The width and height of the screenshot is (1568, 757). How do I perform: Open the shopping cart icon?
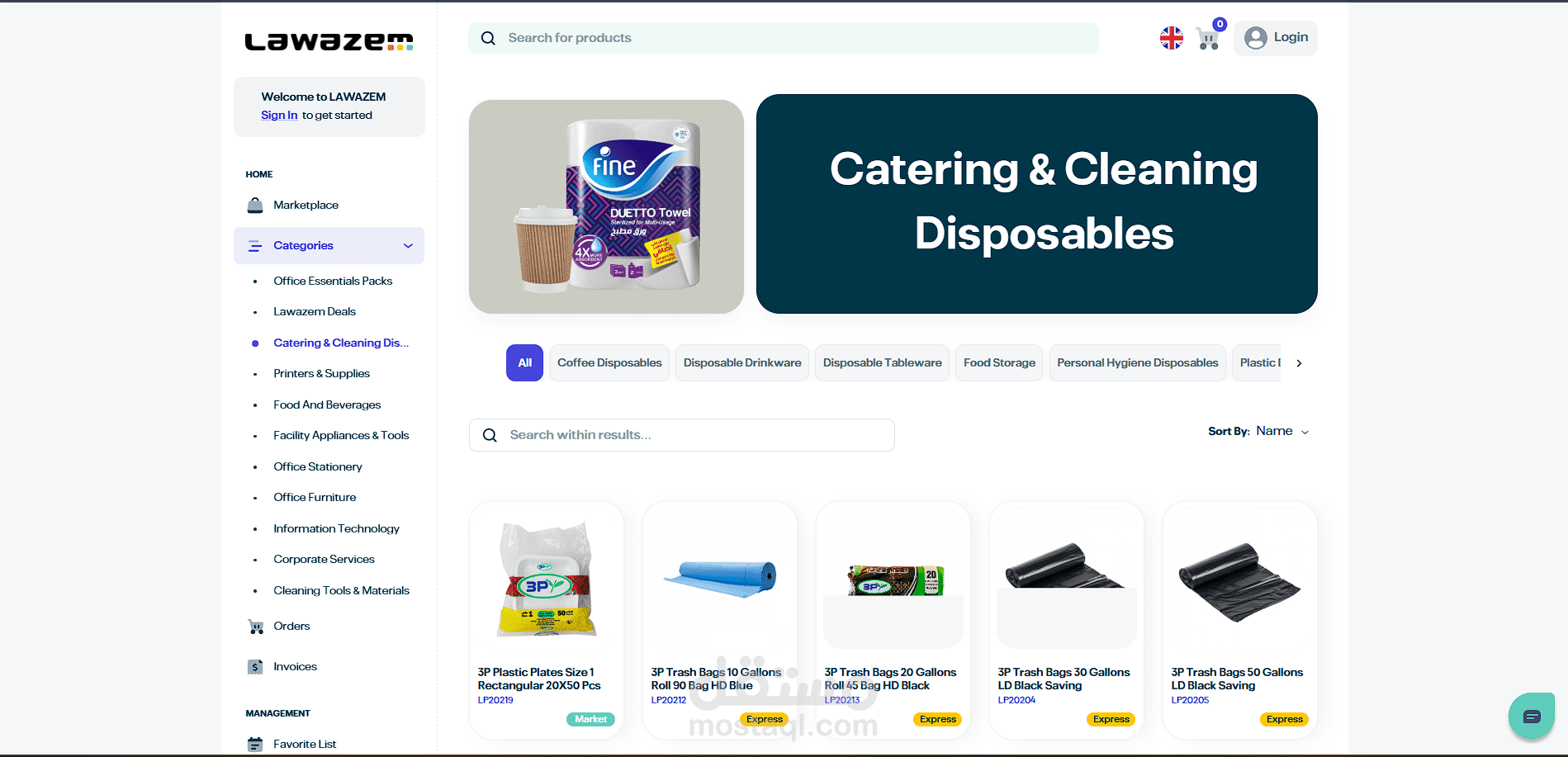coord(1208,39)
